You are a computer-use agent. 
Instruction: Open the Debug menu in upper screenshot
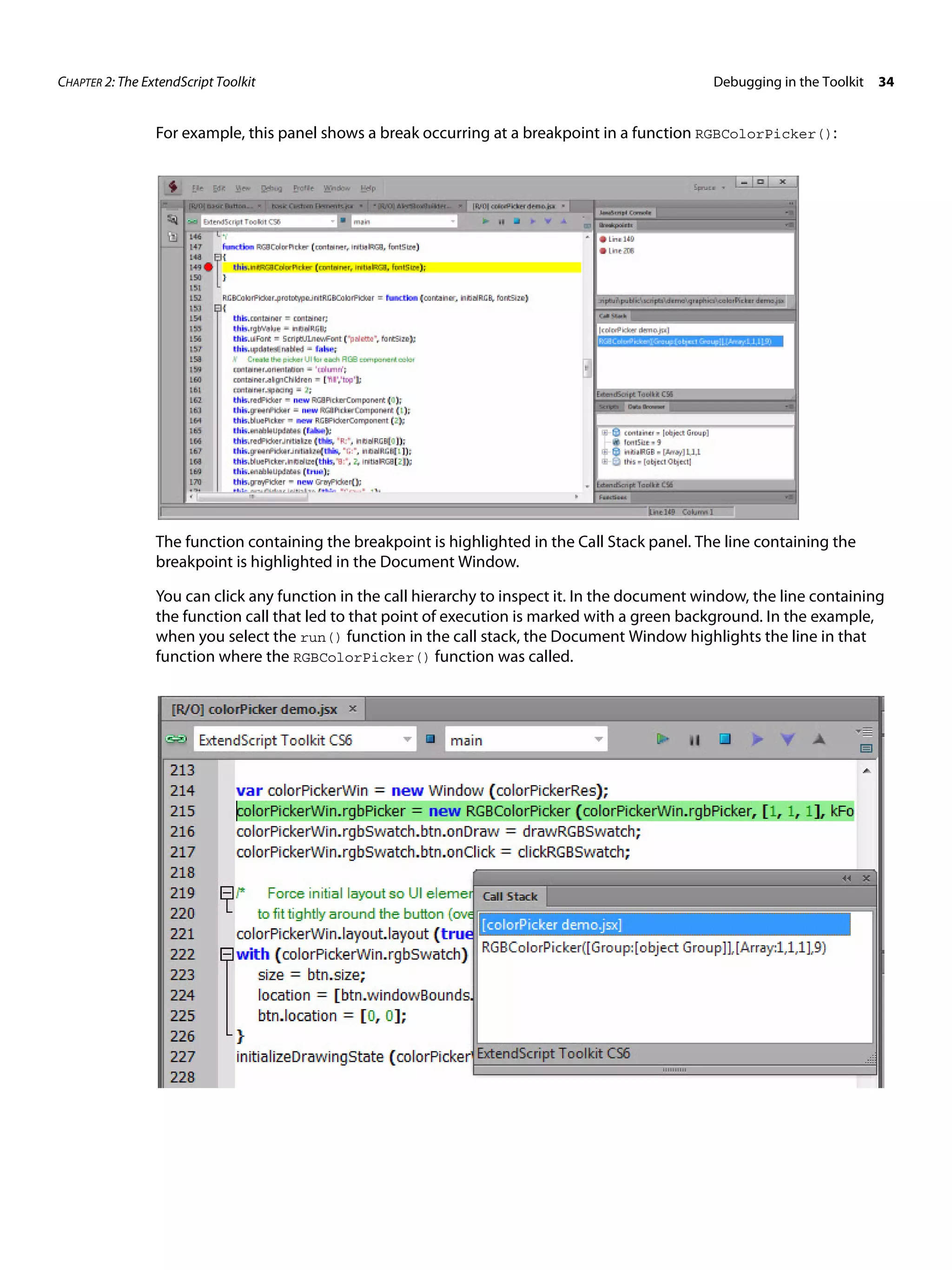pos(271,188)
